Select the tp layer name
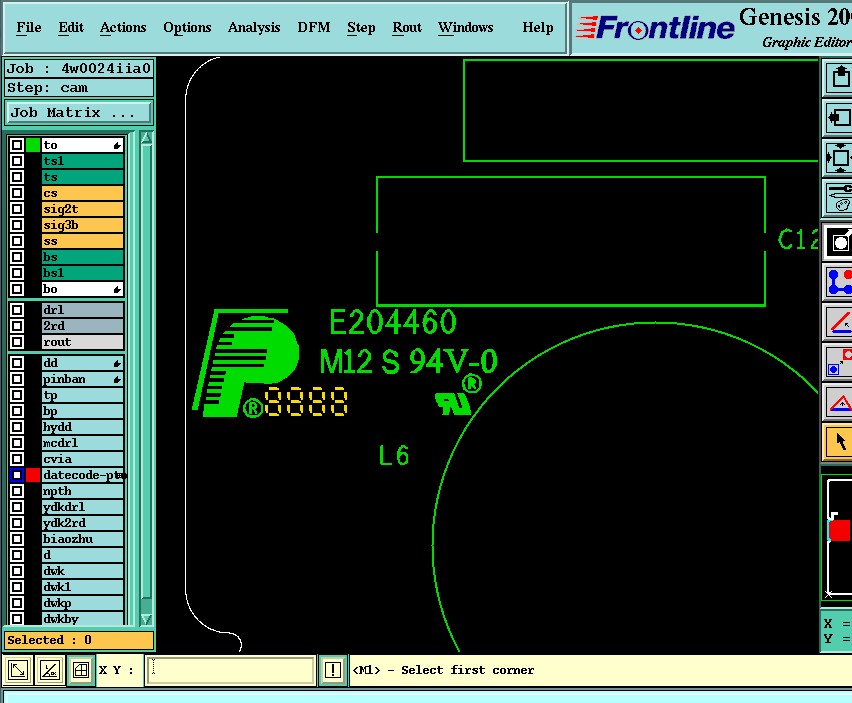This screenshot has height=703, width=852. tap(83, 395)
